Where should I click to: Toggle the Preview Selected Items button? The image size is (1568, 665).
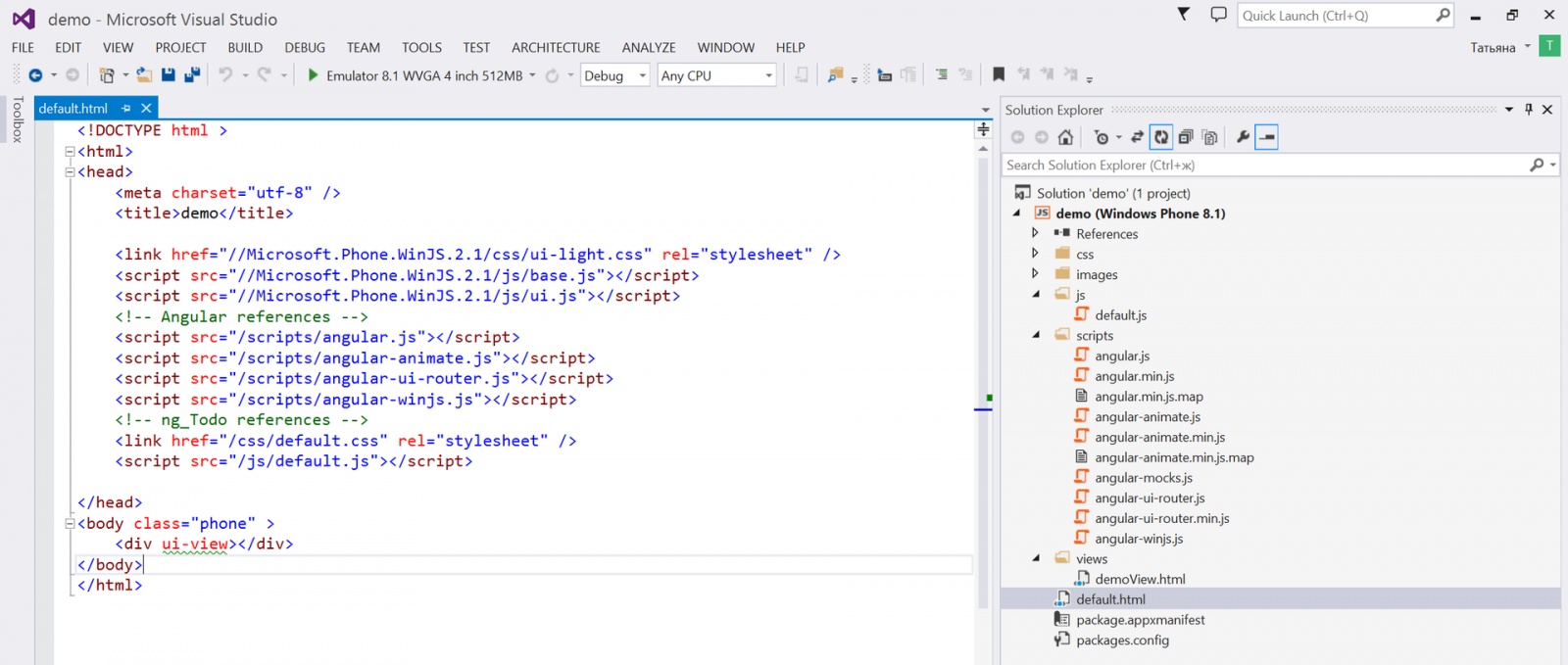[1267, 137]
